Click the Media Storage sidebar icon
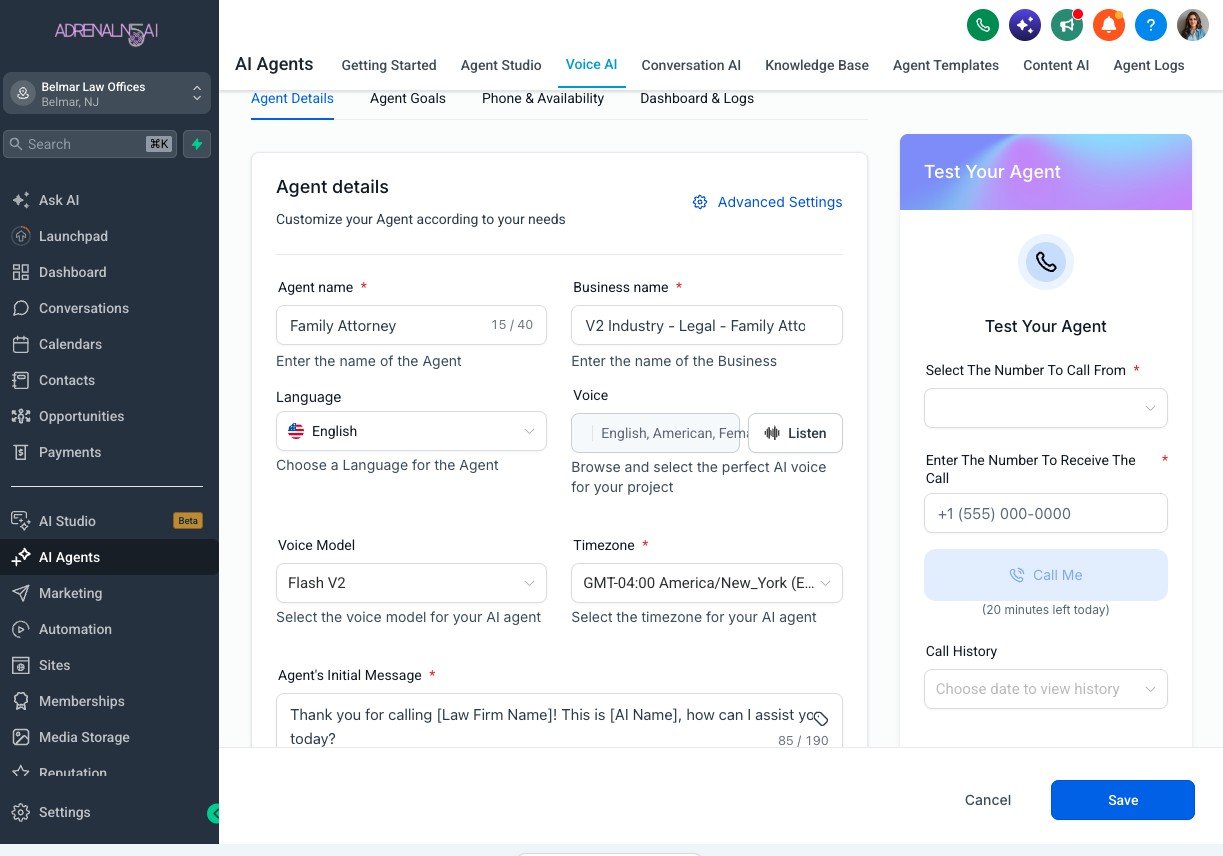This screenshot has height=856, width=1223. 20,737
